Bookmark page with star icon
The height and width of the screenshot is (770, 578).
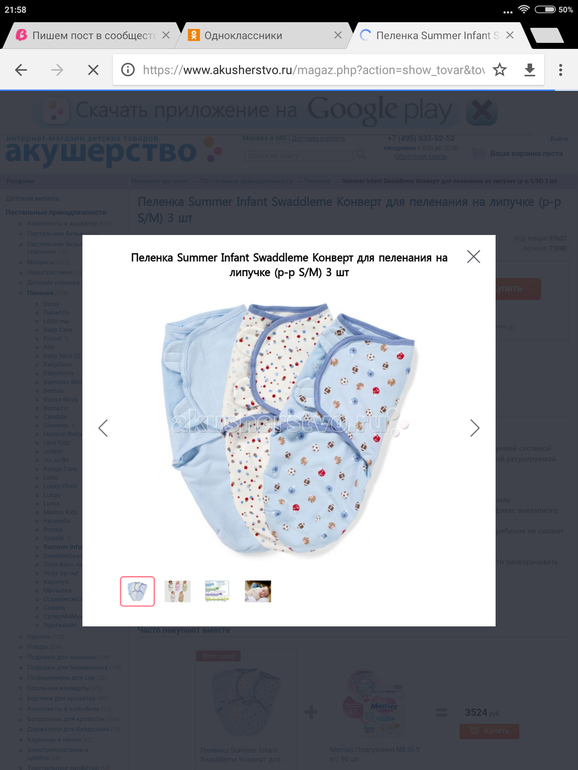[499, 70]
